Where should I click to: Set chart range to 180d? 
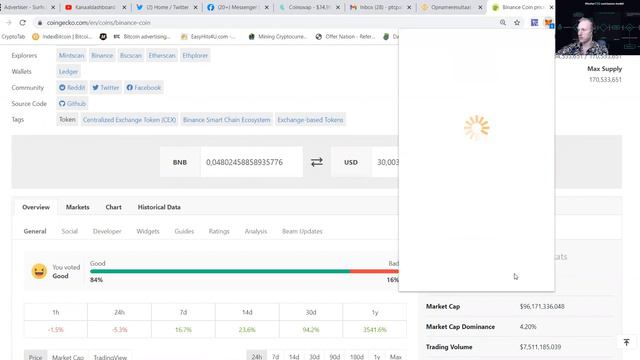tap(357, 357)
